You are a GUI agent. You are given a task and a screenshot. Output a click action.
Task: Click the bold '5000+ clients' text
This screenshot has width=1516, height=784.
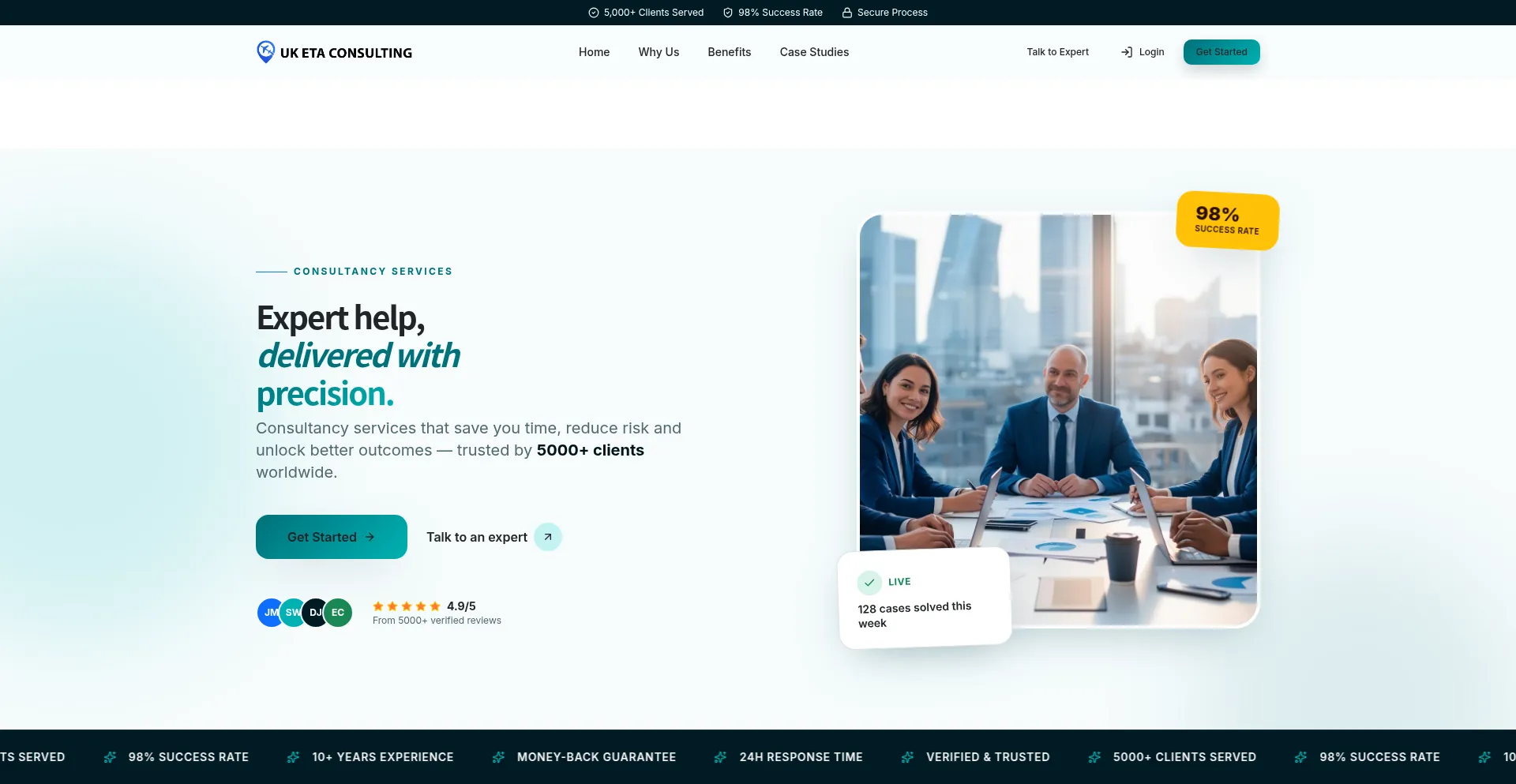[591, 450]
